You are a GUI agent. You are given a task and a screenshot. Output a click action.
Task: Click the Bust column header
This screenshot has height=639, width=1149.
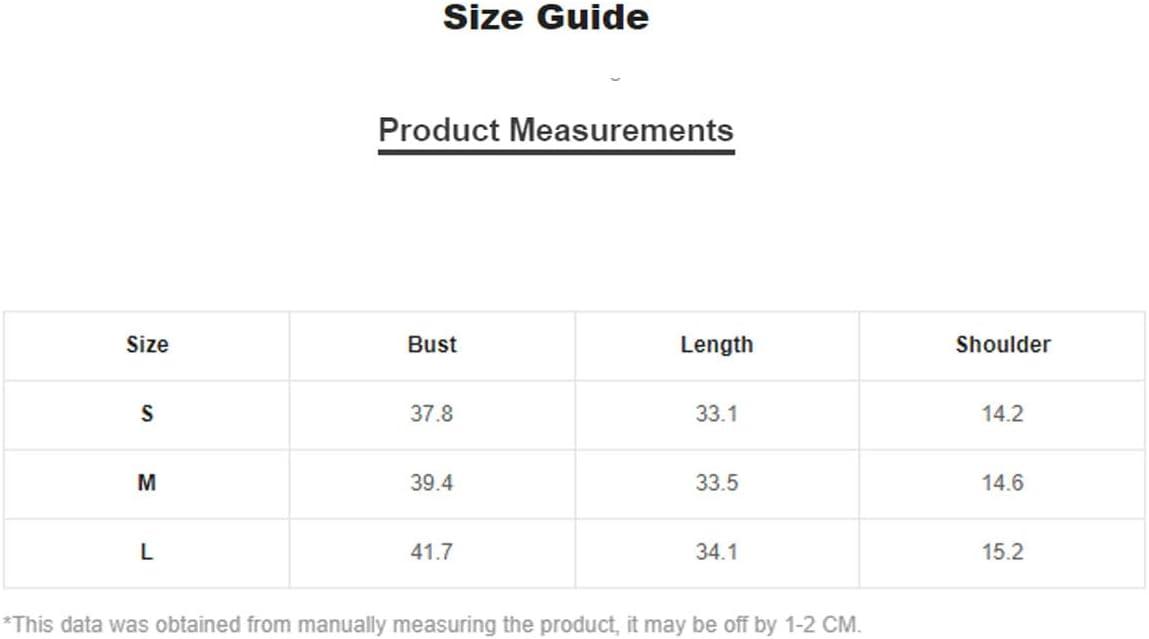click(432, 344)
